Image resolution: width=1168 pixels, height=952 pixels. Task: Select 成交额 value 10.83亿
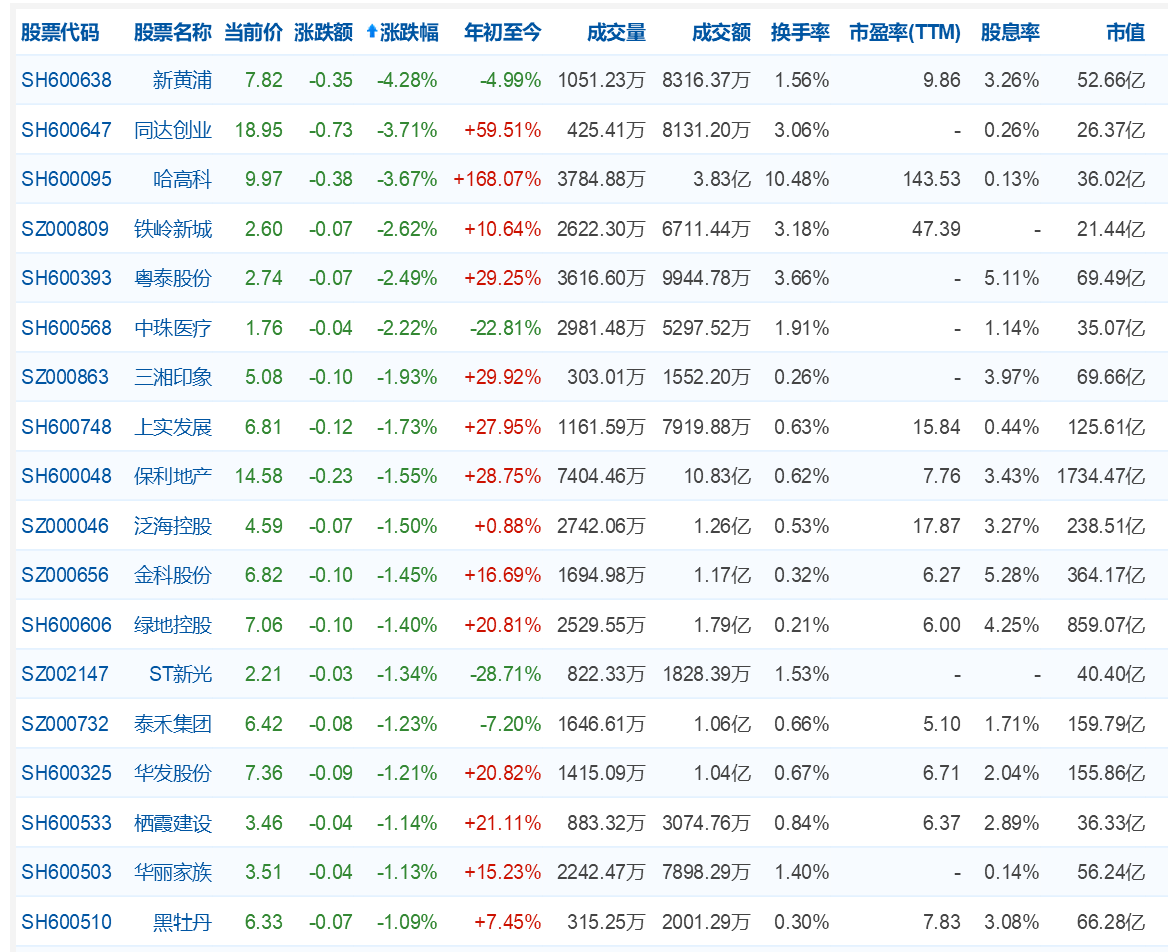coord(717,476)
